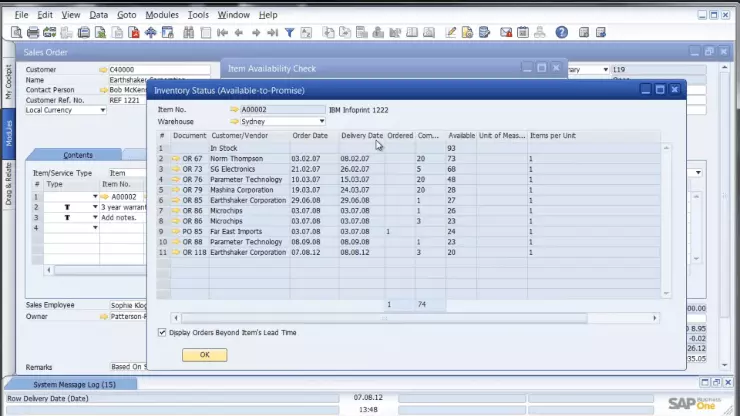Toggle Display Orders Beyond Item's Lead Time
740x416 pixels.
pos(162,332)
